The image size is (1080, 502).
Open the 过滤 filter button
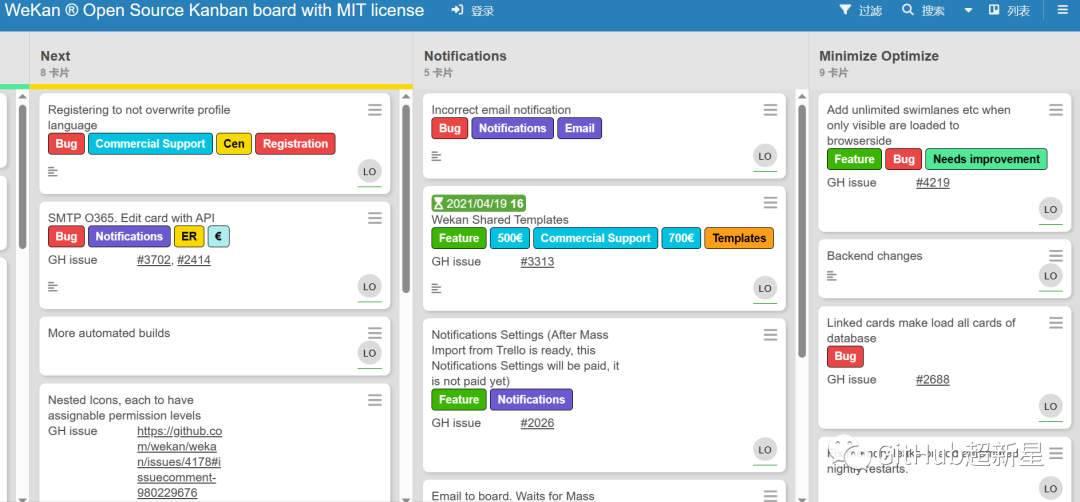tap(860, 10)
